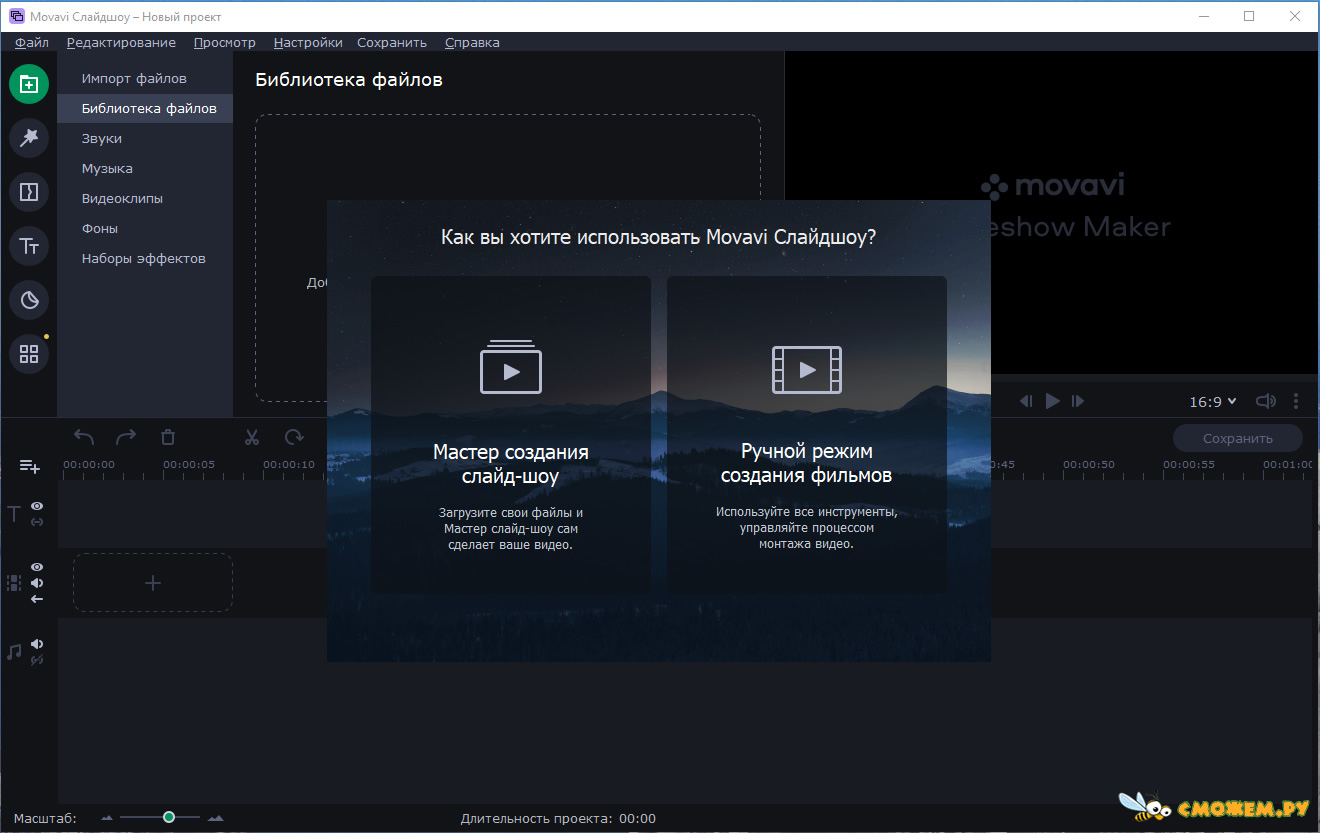The image size is (1320, 833).
Task: Open the Справка menu
Action: point(472,42)
